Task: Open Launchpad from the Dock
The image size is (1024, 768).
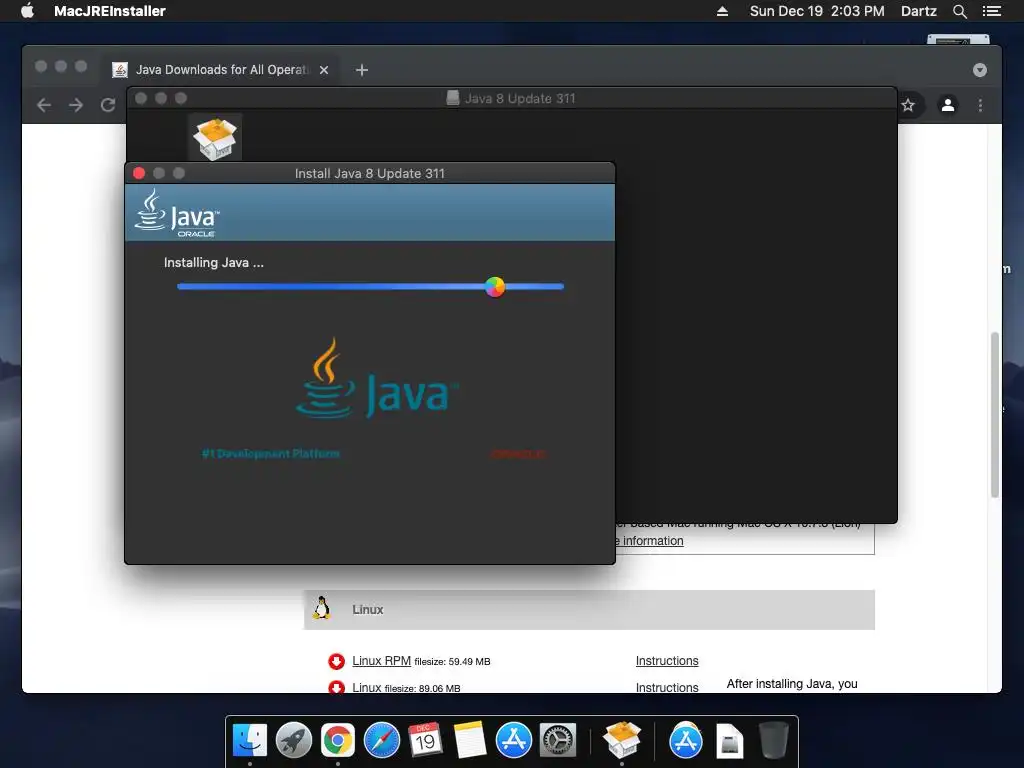Action: [x=294, y=740]
